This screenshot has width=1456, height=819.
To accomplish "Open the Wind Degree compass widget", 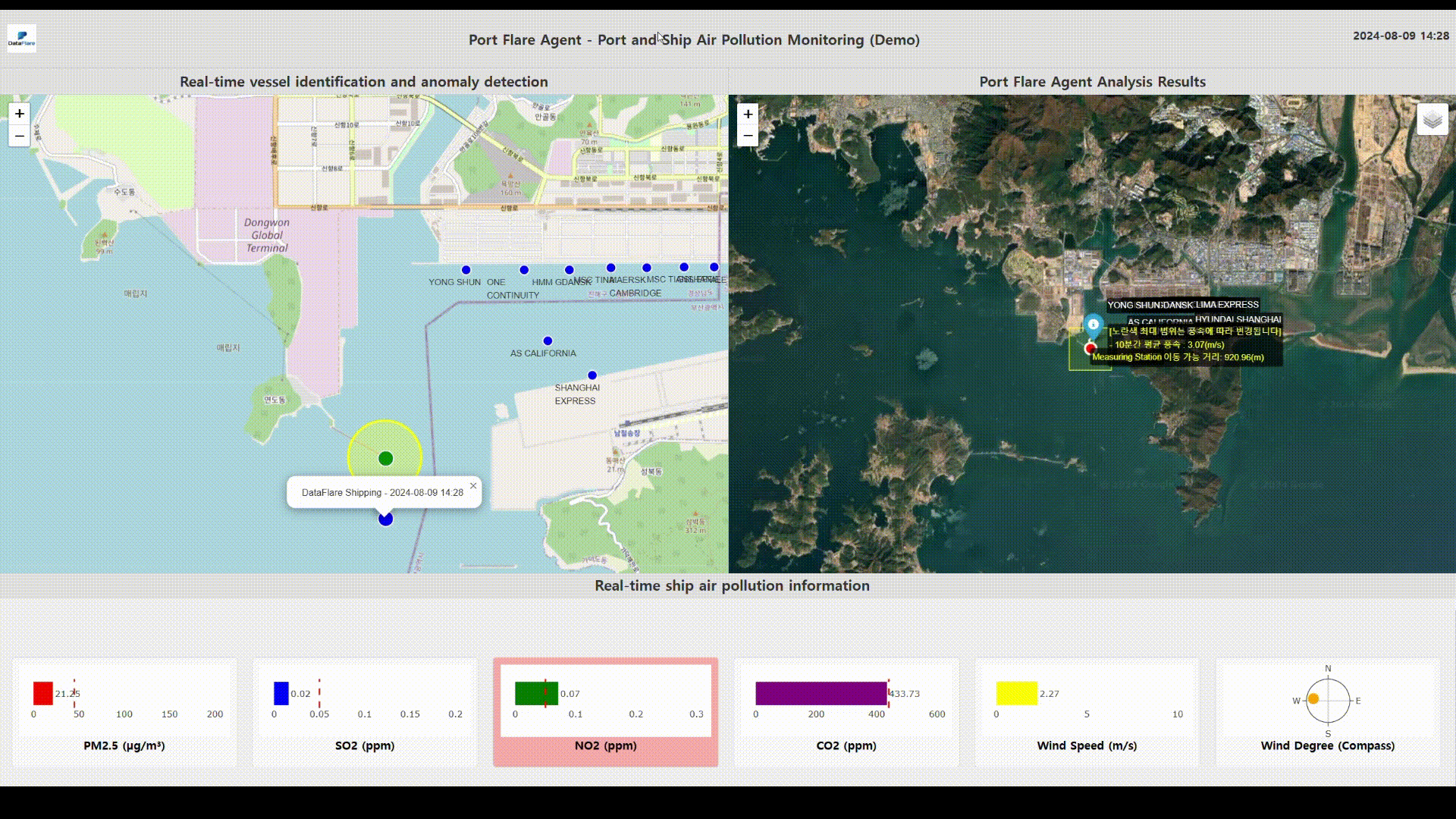I will (x=1327, y=701).
